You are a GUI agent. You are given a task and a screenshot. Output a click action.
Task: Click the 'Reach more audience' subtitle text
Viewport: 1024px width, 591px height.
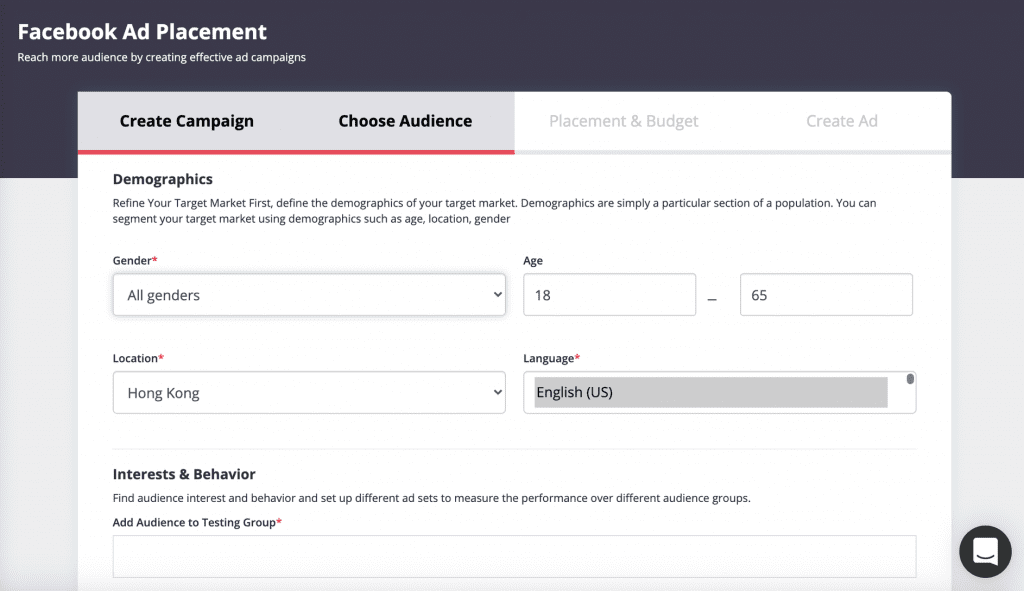coord(161,57)
